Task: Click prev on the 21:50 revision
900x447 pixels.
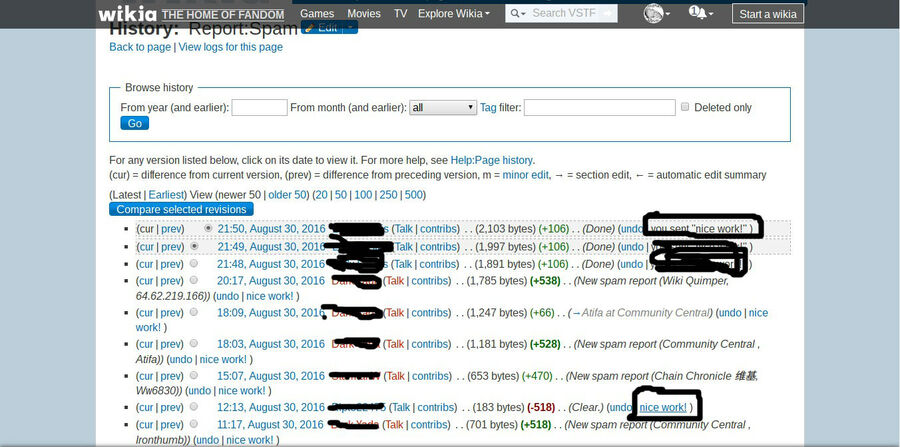Action: click(171, 229)
